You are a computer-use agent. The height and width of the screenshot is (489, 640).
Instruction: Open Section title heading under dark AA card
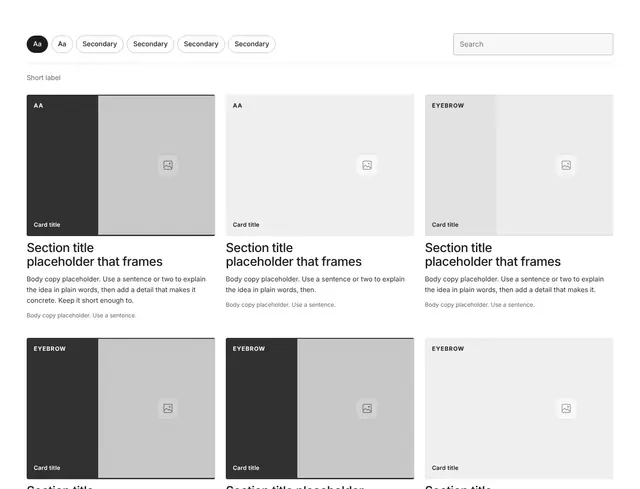95,255
